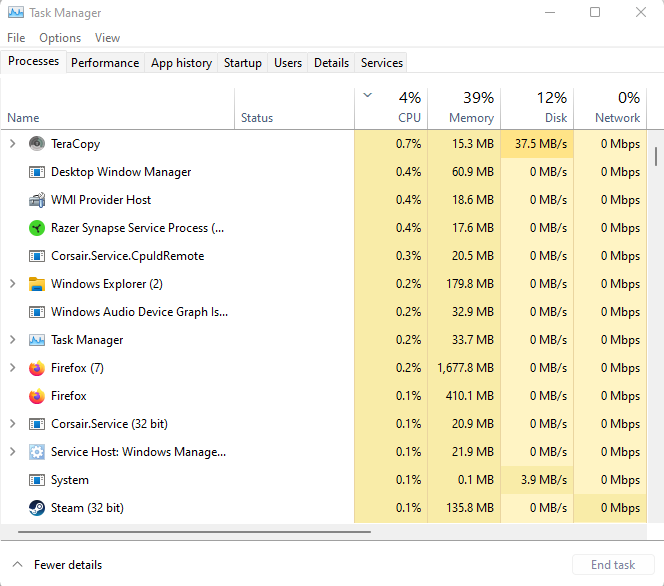
Task: Click the Task Manager process row icon
Action: 37,340
